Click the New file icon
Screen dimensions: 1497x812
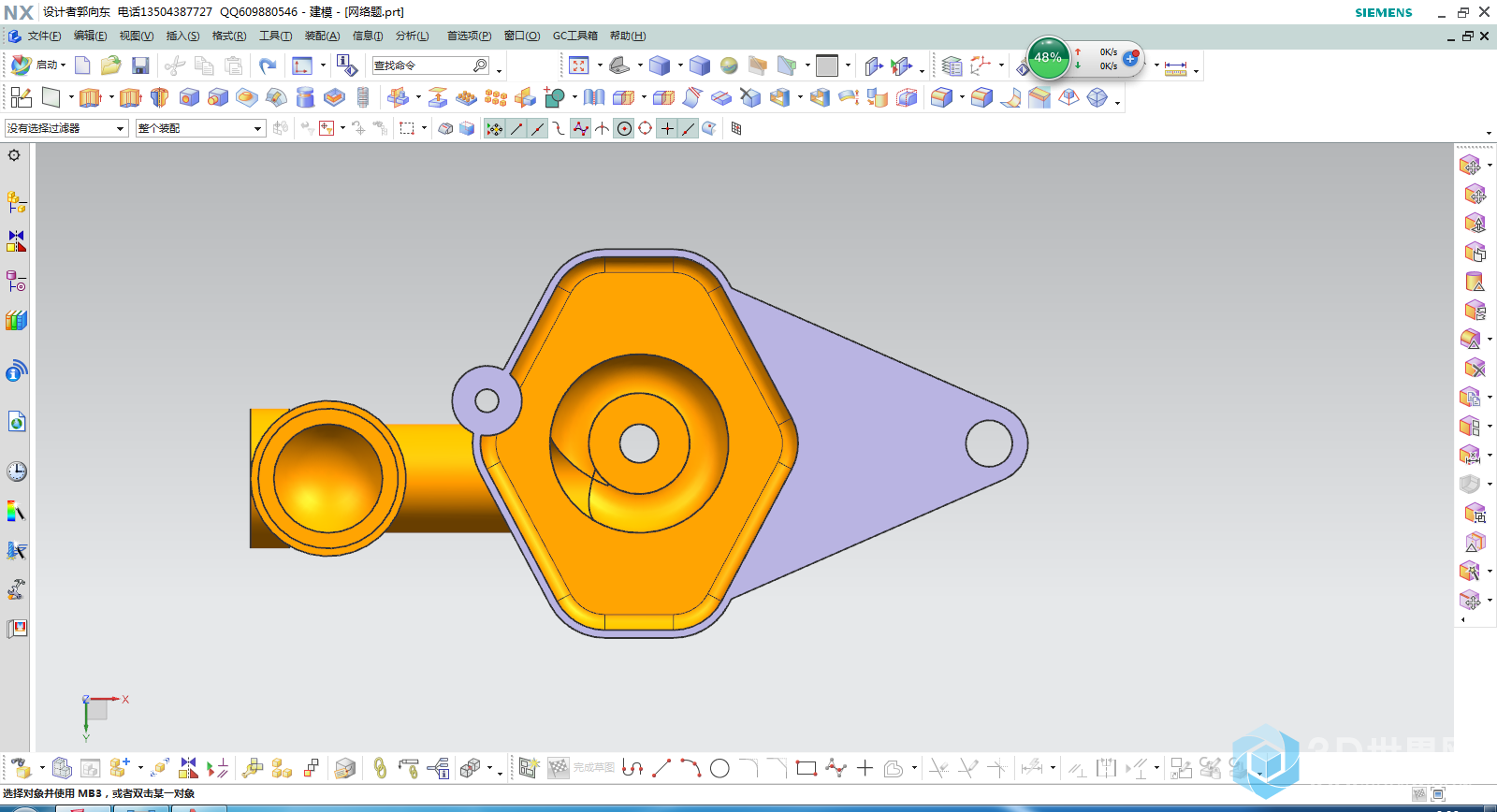click(x=82, y=65)
